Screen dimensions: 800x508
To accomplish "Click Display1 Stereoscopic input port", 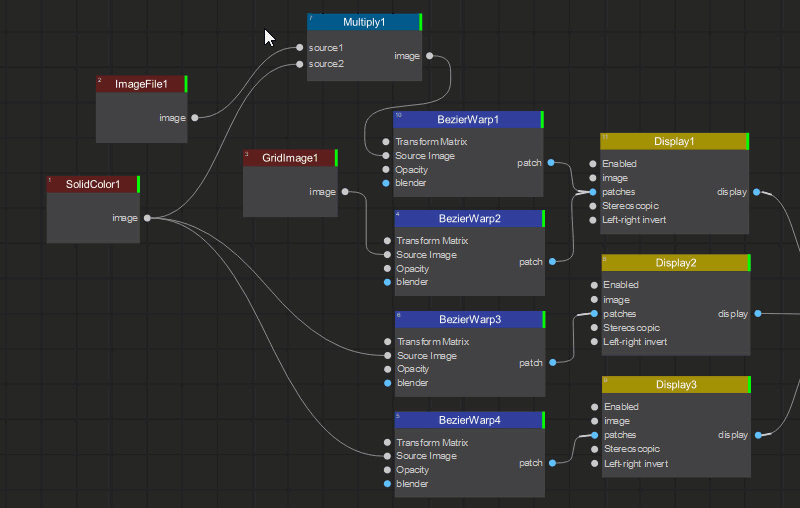I will point(592,206).
